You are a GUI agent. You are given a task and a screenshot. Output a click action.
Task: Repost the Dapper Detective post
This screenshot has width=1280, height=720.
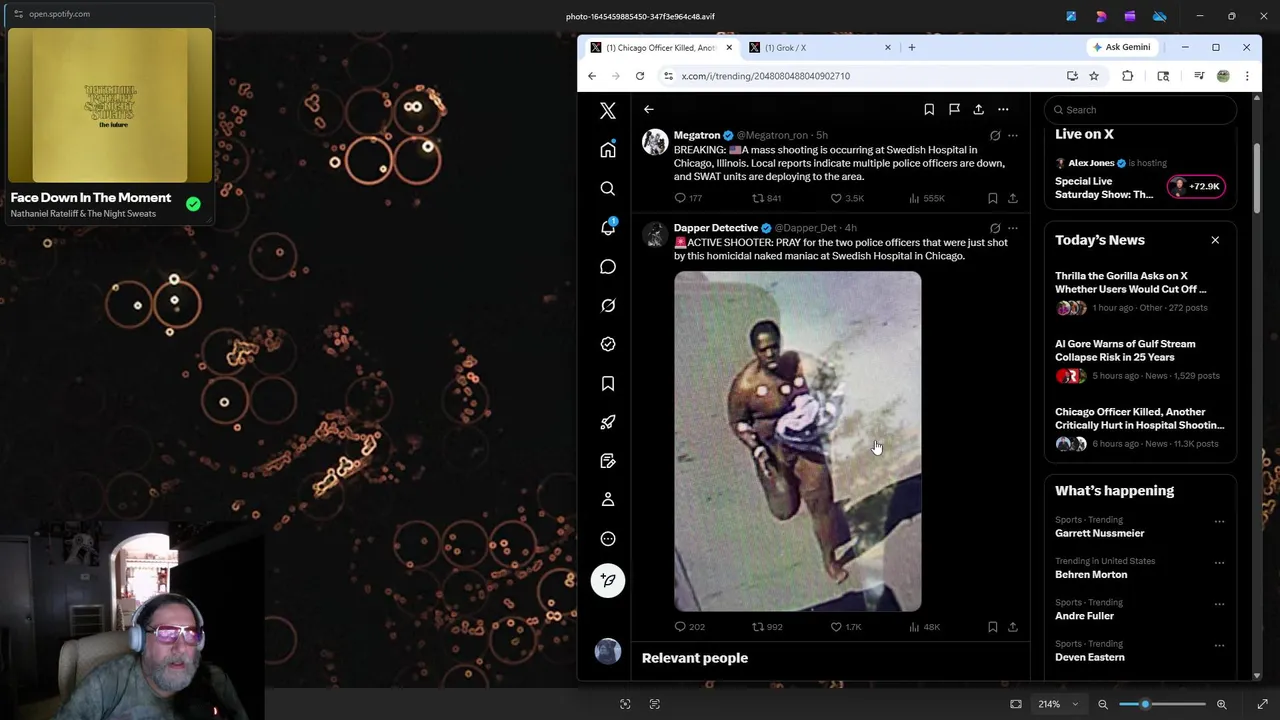tap(758, 627)
